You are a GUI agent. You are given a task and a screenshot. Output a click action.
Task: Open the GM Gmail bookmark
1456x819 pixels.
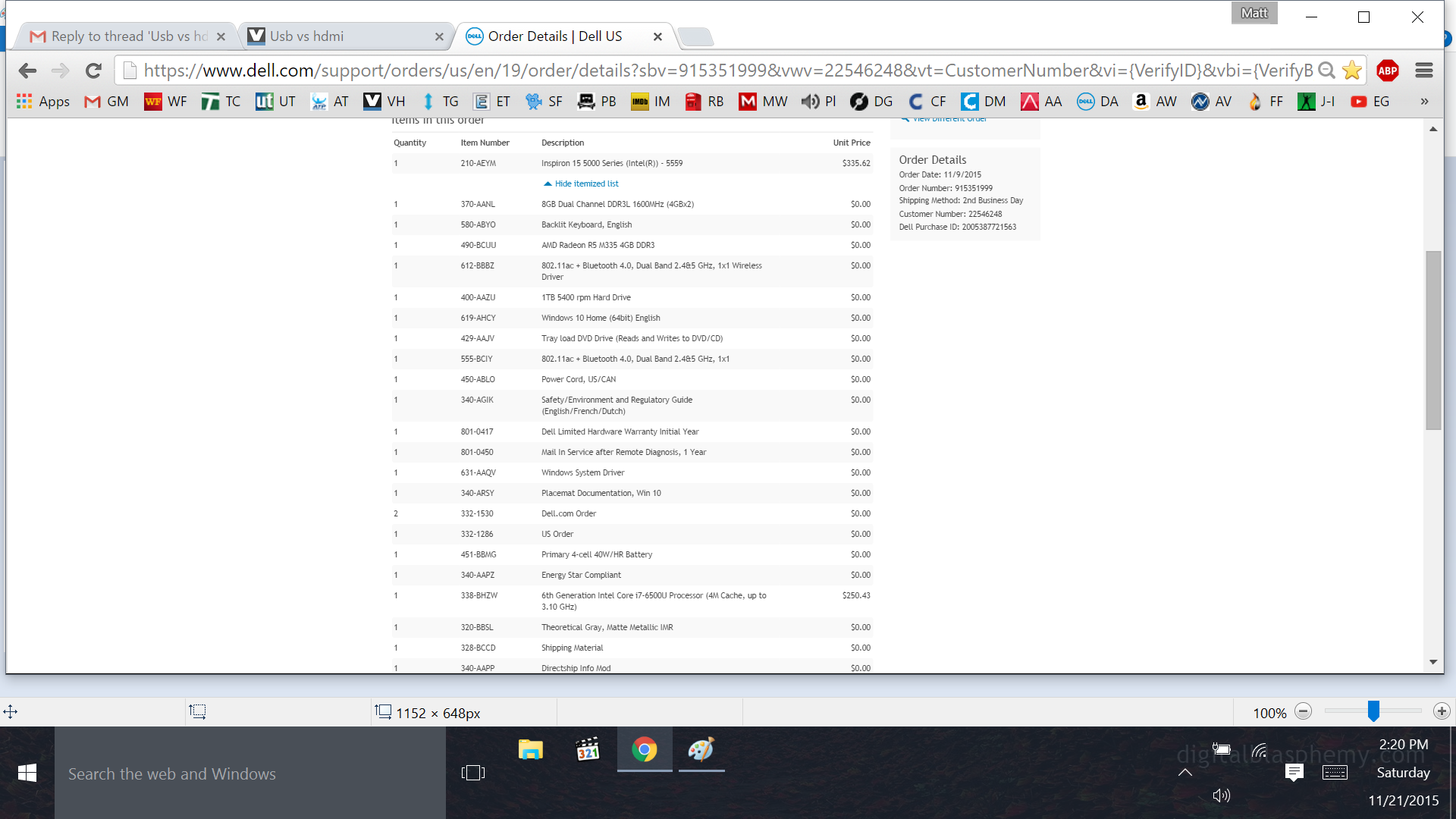[106, 102]
